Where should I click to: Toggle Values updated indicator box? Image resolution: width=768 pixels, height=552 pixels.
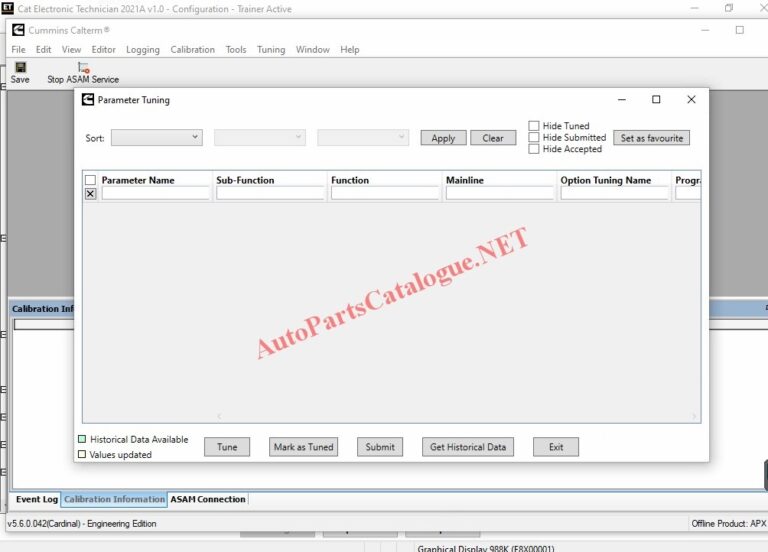pos(82,454)
